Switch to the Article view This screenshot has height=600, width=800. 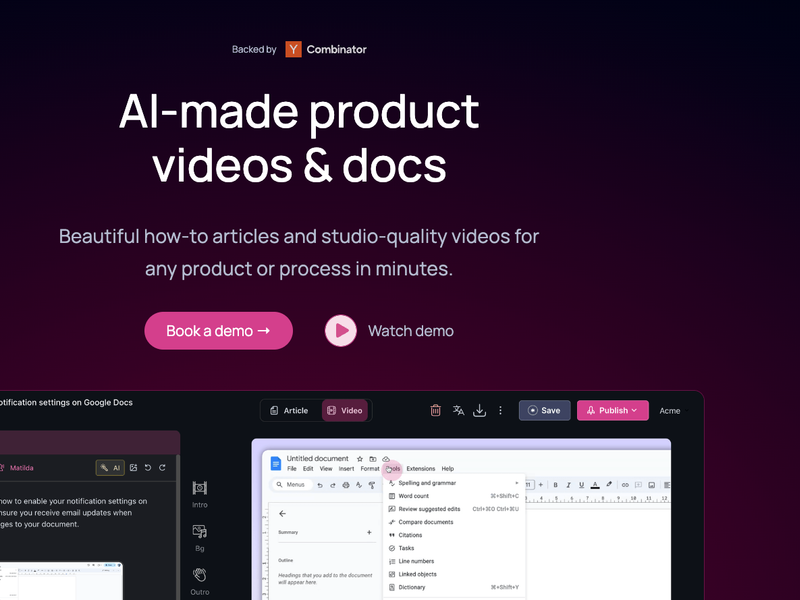click(288, 410)
